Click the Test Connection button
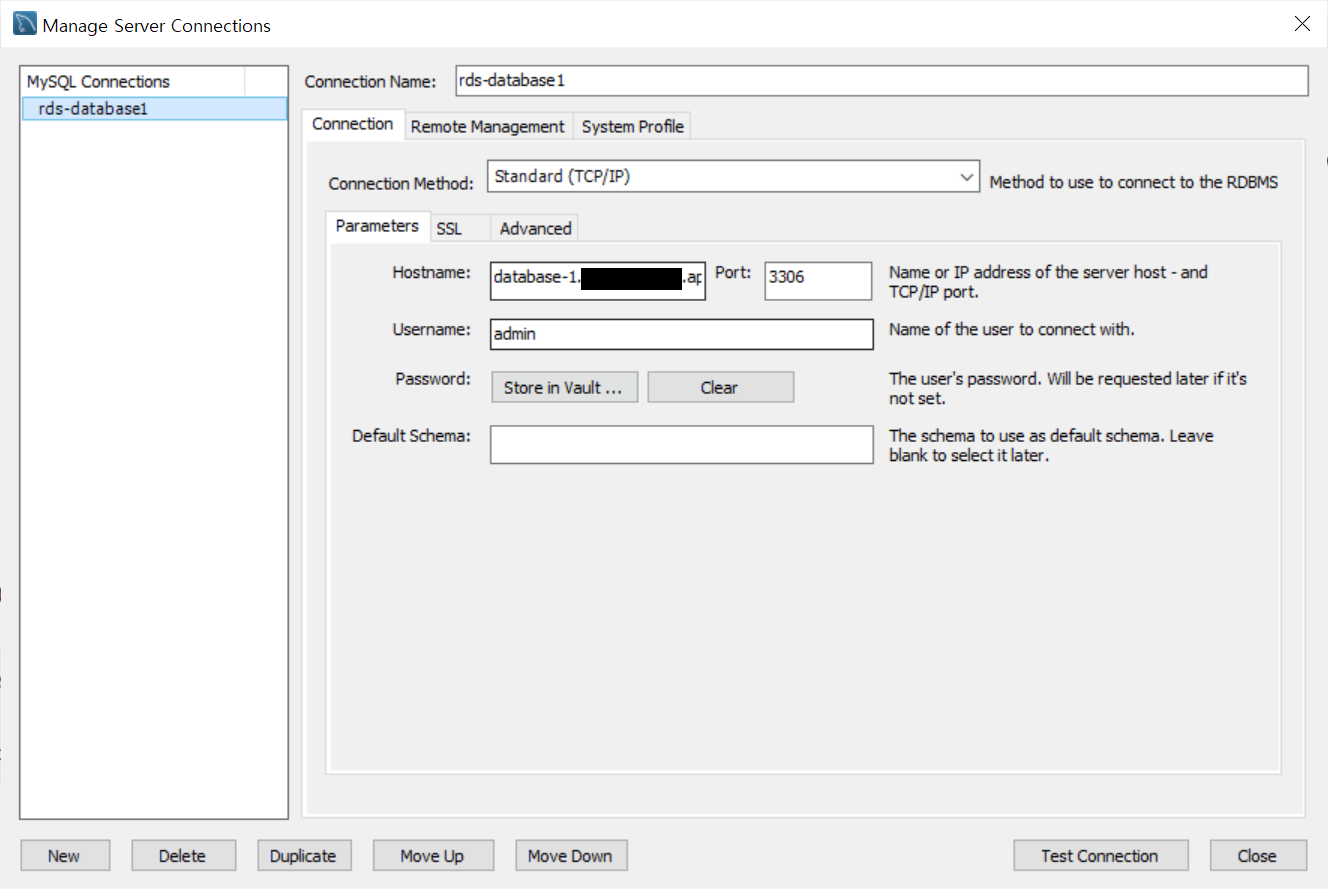The image size is (1328, 889). click(1100, 856)
